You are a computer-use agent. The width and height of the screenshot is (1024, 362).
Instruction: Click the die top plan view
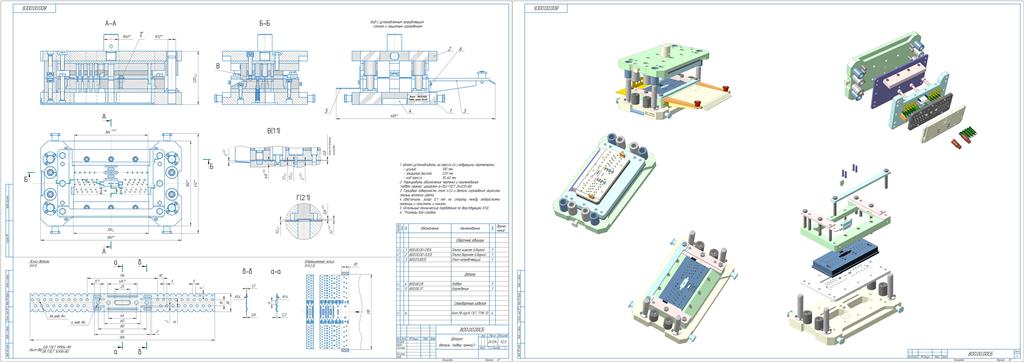point(110,183)
